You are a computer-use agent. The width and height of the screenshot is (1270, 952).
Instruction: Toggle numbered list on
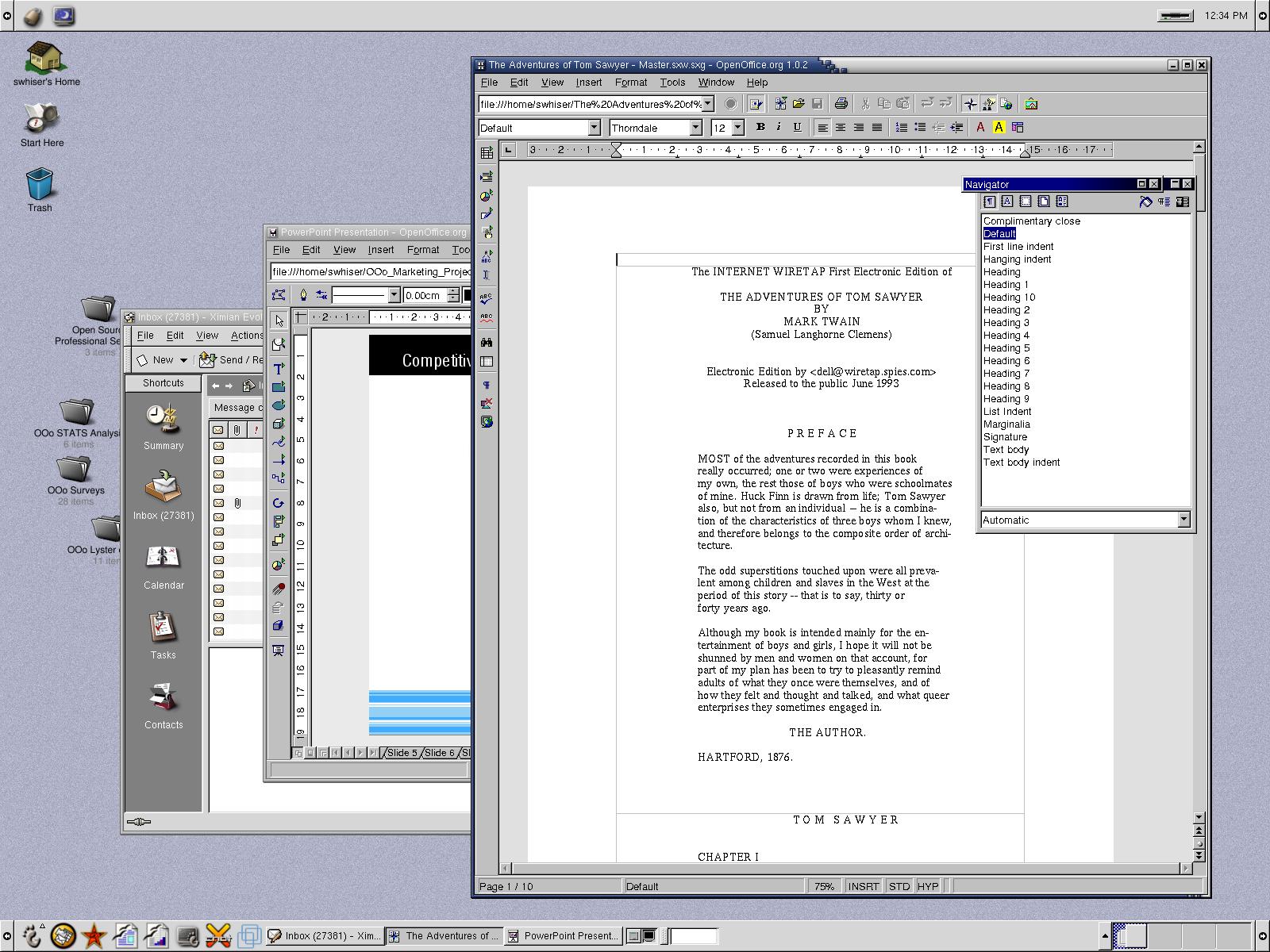(x=902, y=127)
